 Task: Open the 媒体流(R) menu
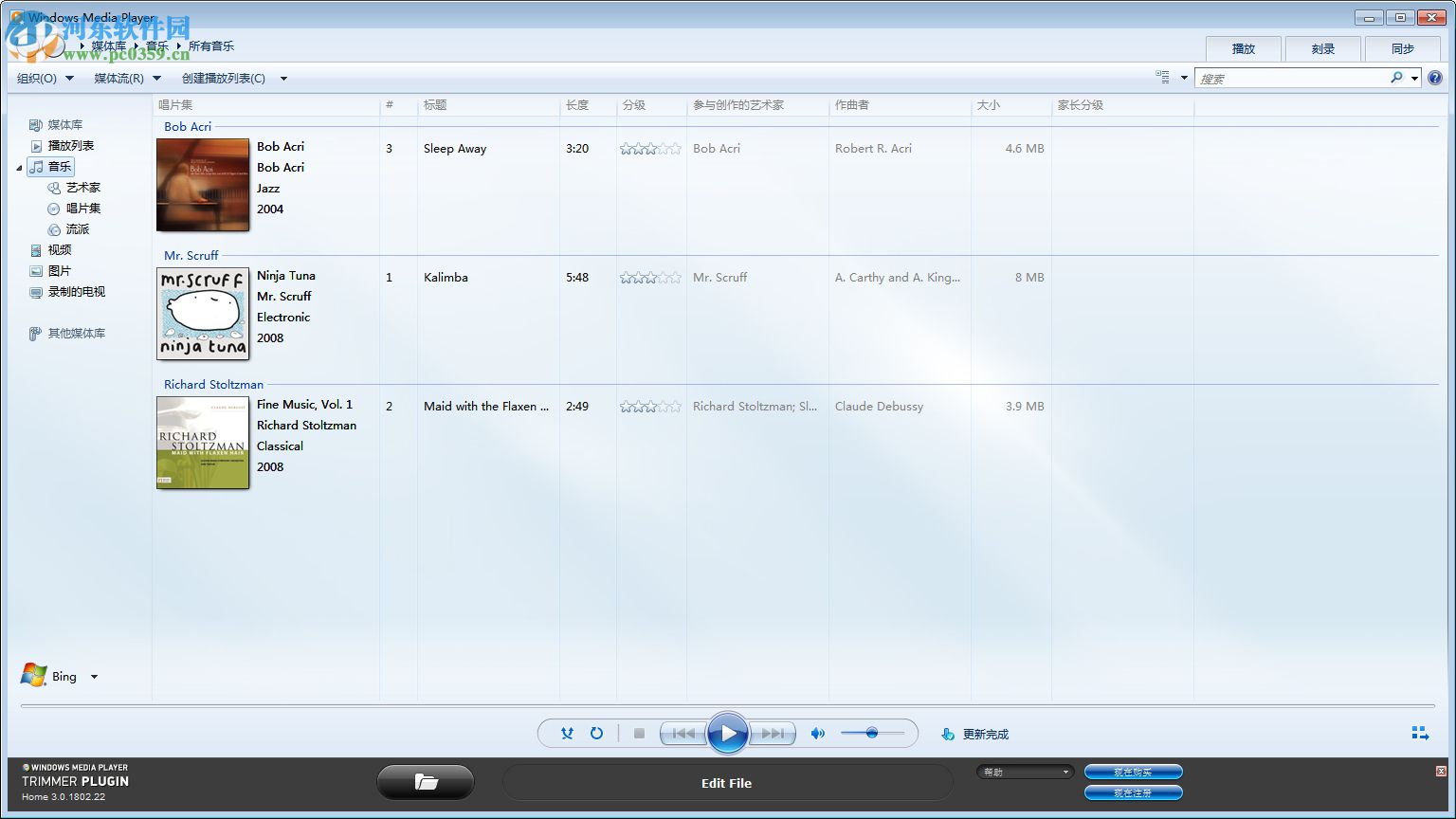click(127, 79)
